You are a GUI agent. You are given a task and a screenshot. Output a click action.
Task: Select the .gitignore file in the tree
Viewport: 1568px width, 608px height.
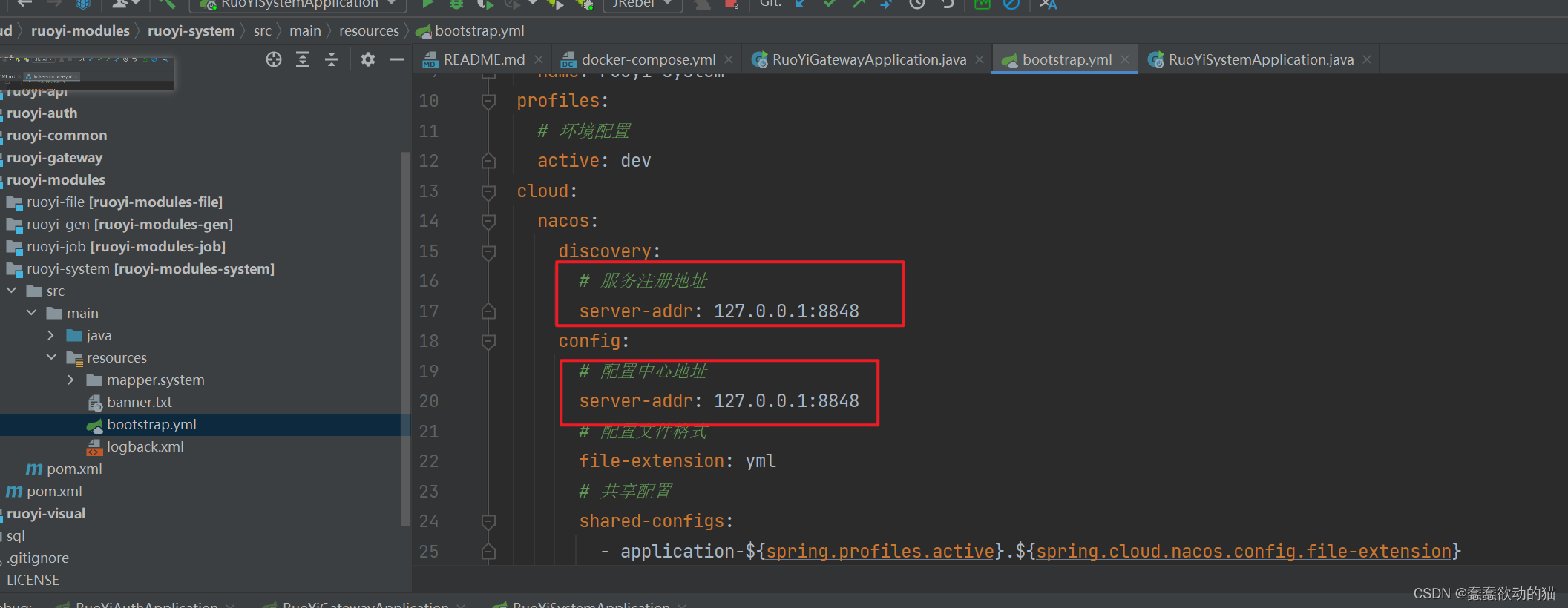pos(37,558)
